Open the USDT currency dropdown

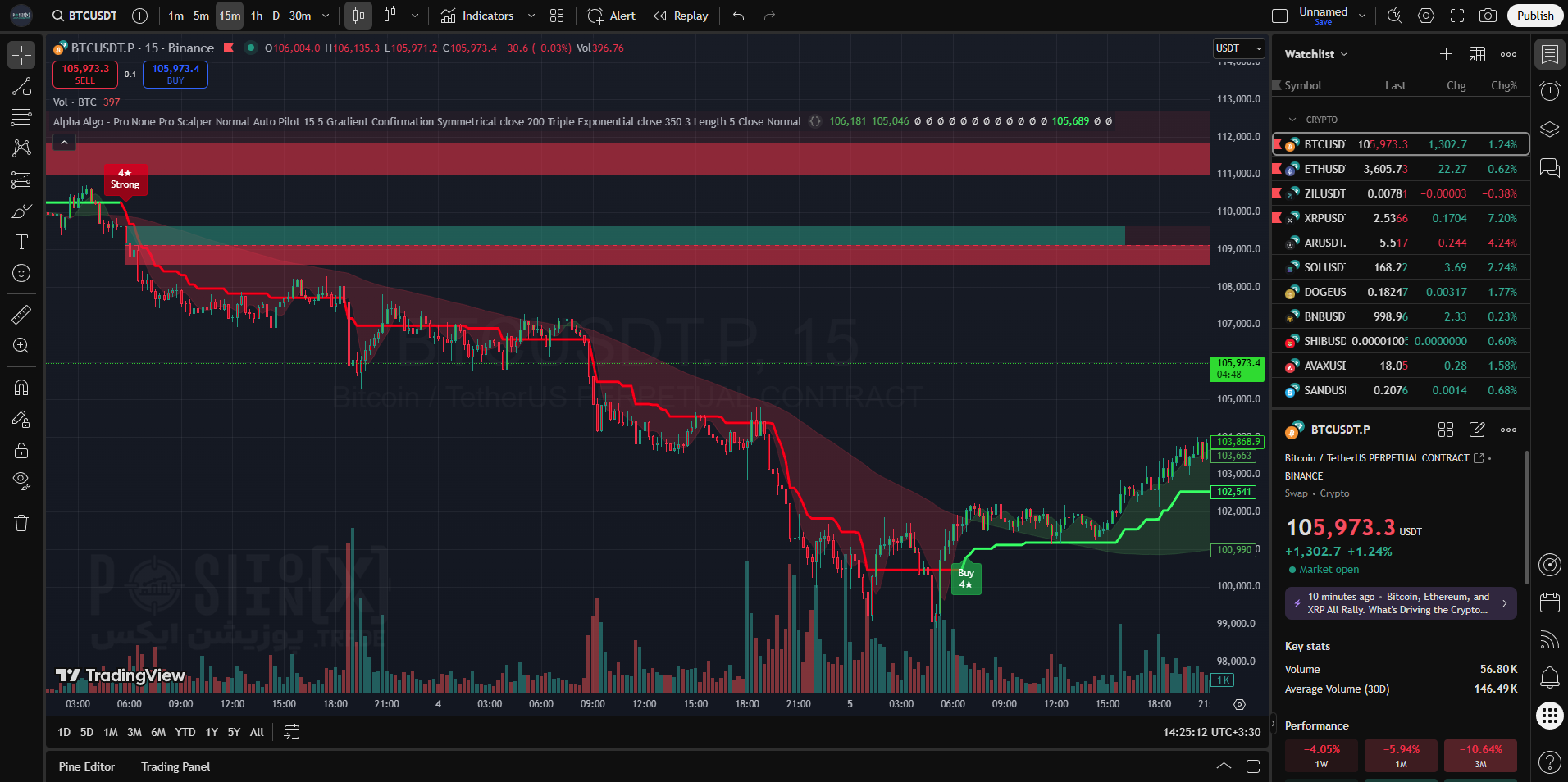1238,48
